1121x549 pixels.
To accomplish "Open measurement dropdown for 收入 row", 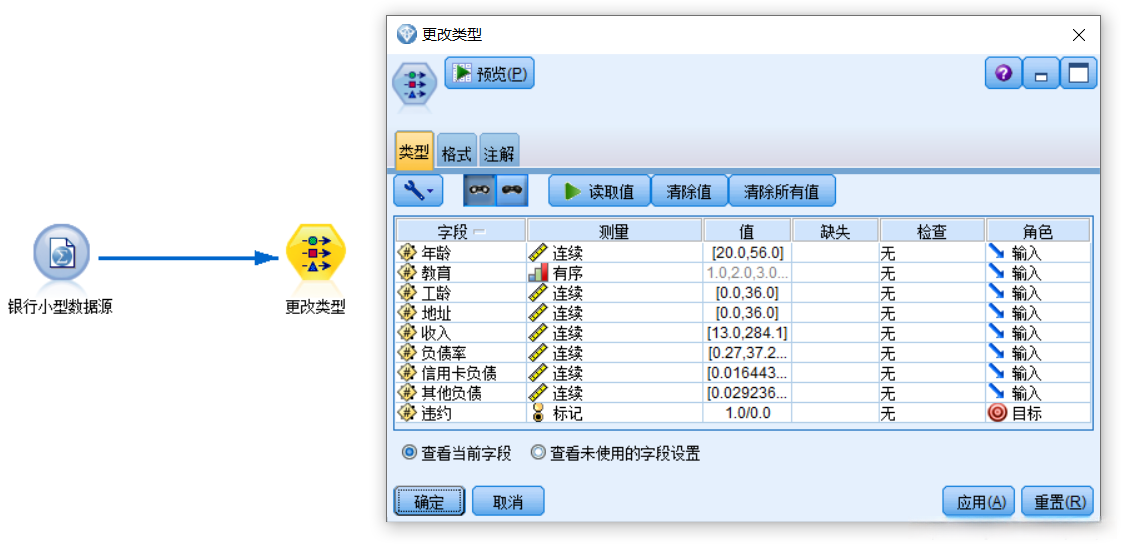I will (615, 333).
